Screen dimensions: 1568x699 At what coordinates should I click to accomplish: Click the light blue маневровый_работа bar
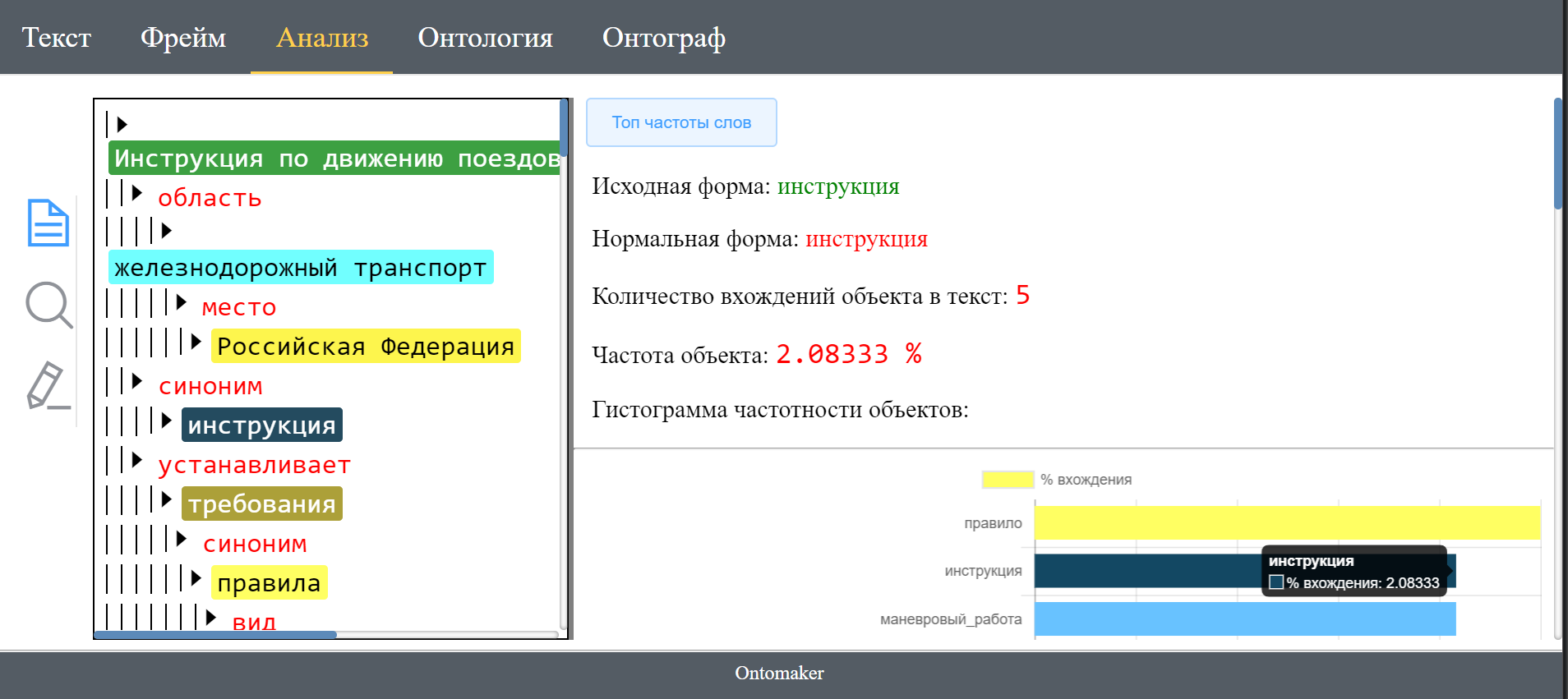pyautogui.click(x=1245, y=619)
